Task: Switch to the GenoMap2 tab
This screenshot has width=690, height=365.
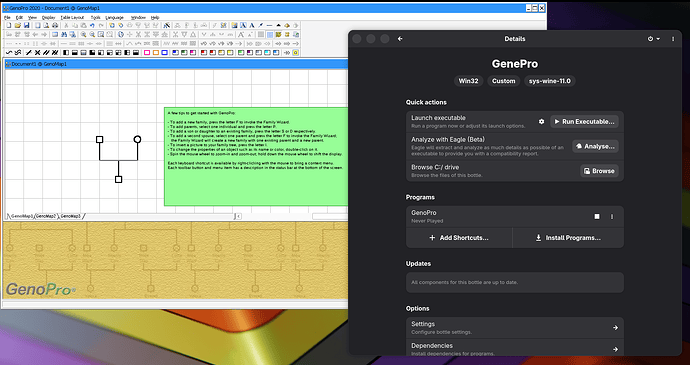Action: (46, 216)
